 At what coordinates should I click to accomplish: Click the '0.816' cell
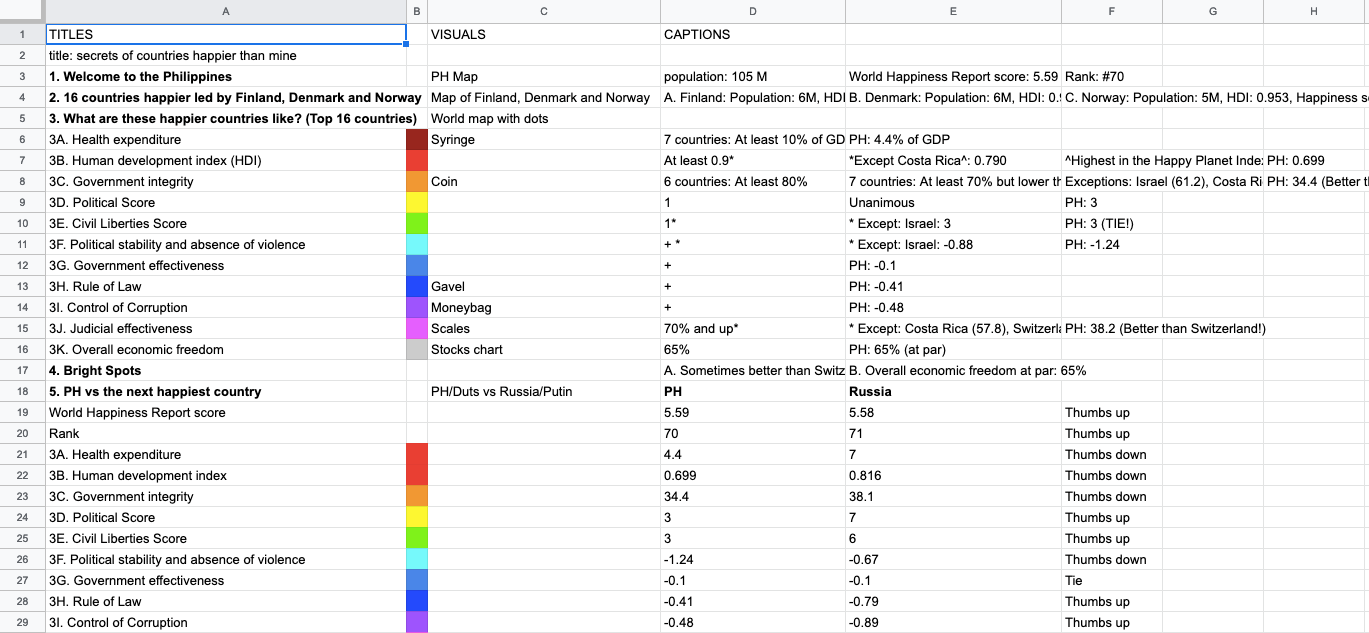(x=953, y=475)
